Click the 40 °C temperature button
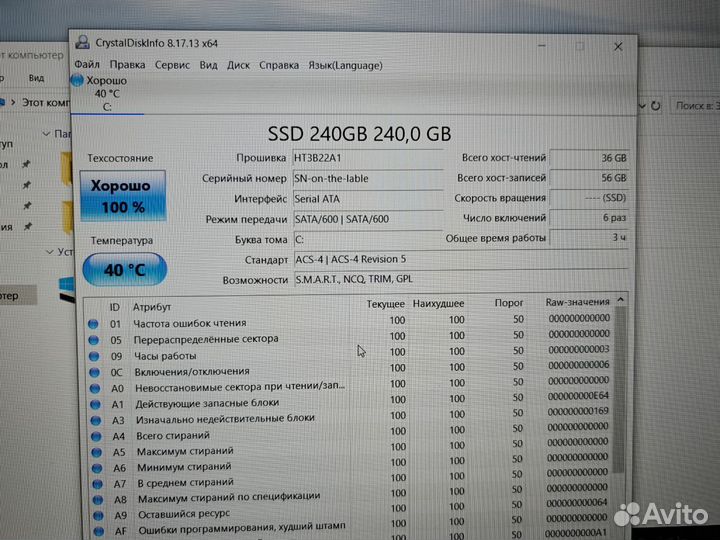Screen dimensions: 720x540 [x=124, y=270]
